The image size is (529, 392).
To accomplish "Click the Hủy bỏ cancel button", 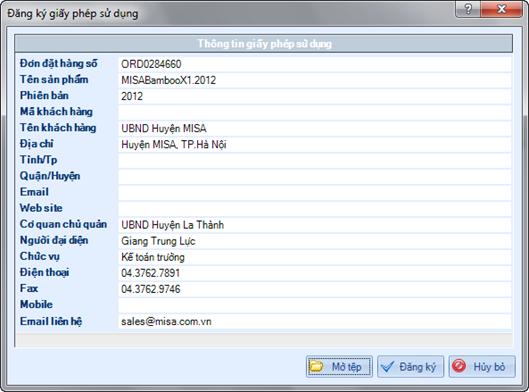I will coord(482,366).
